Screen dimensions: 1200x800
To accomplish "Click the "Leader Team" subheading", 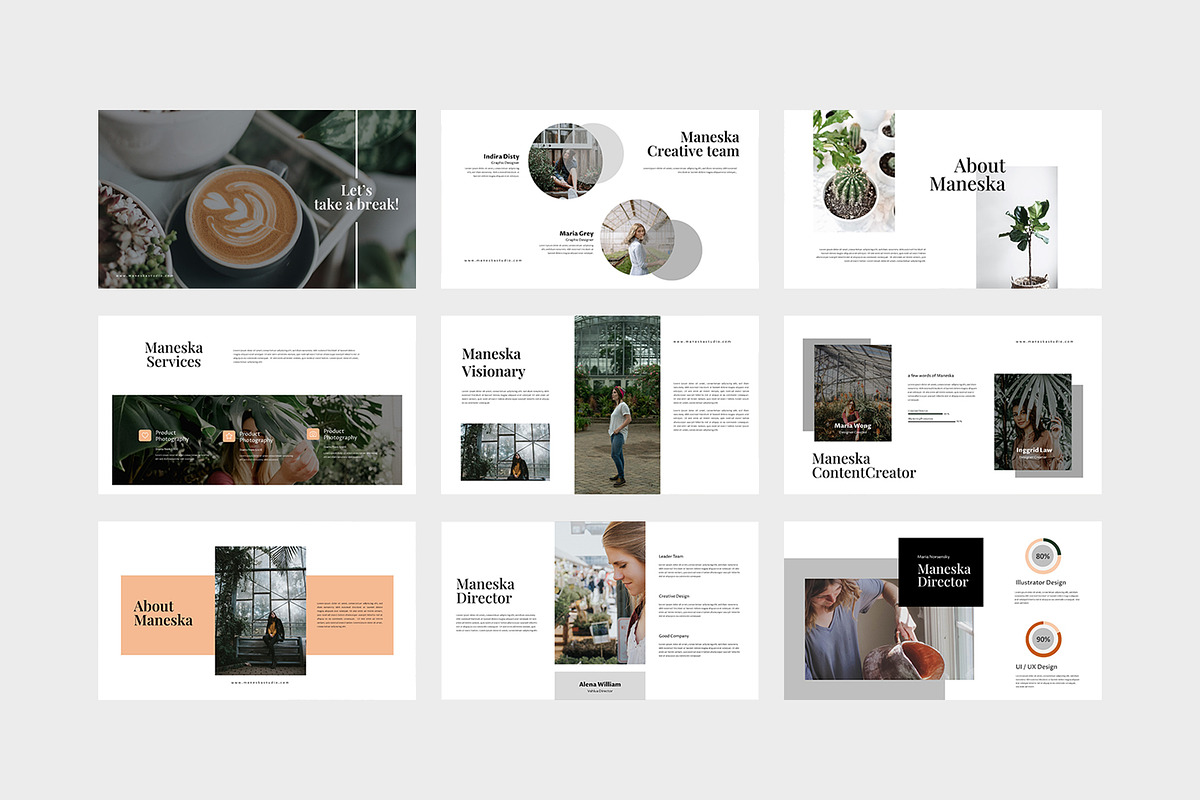I will 671,556.
